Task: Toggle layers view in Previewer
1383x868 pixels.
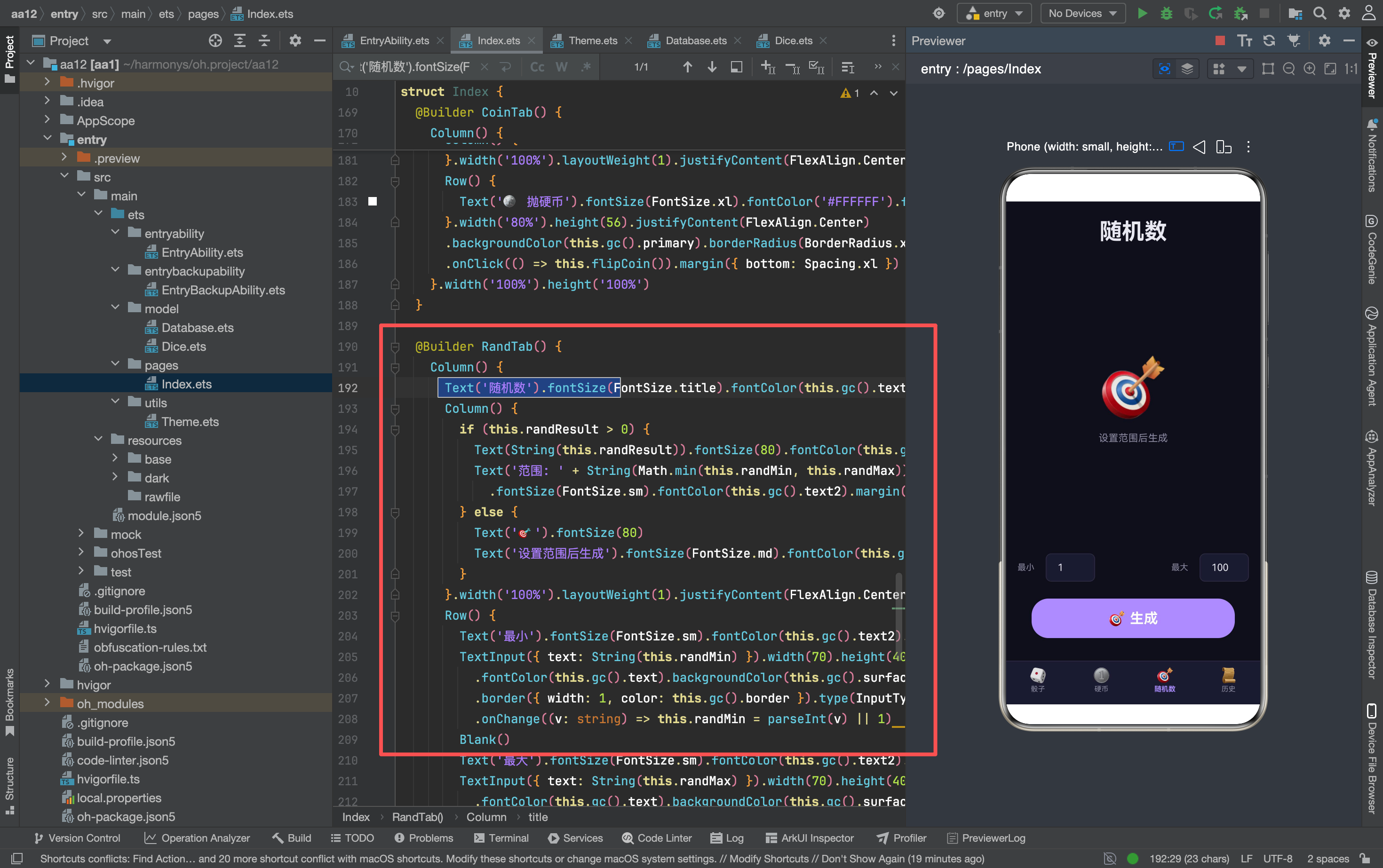Action: pos(1187,69)
